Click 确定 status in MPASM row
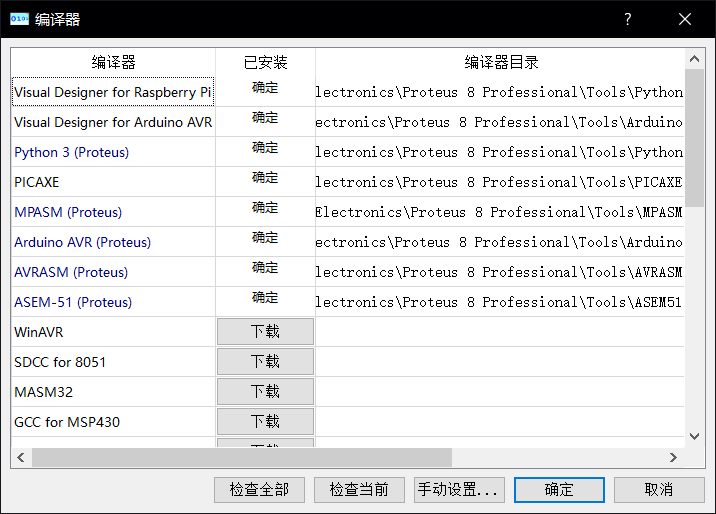Viewport: 716px width, 514px height. click(265, 207)
